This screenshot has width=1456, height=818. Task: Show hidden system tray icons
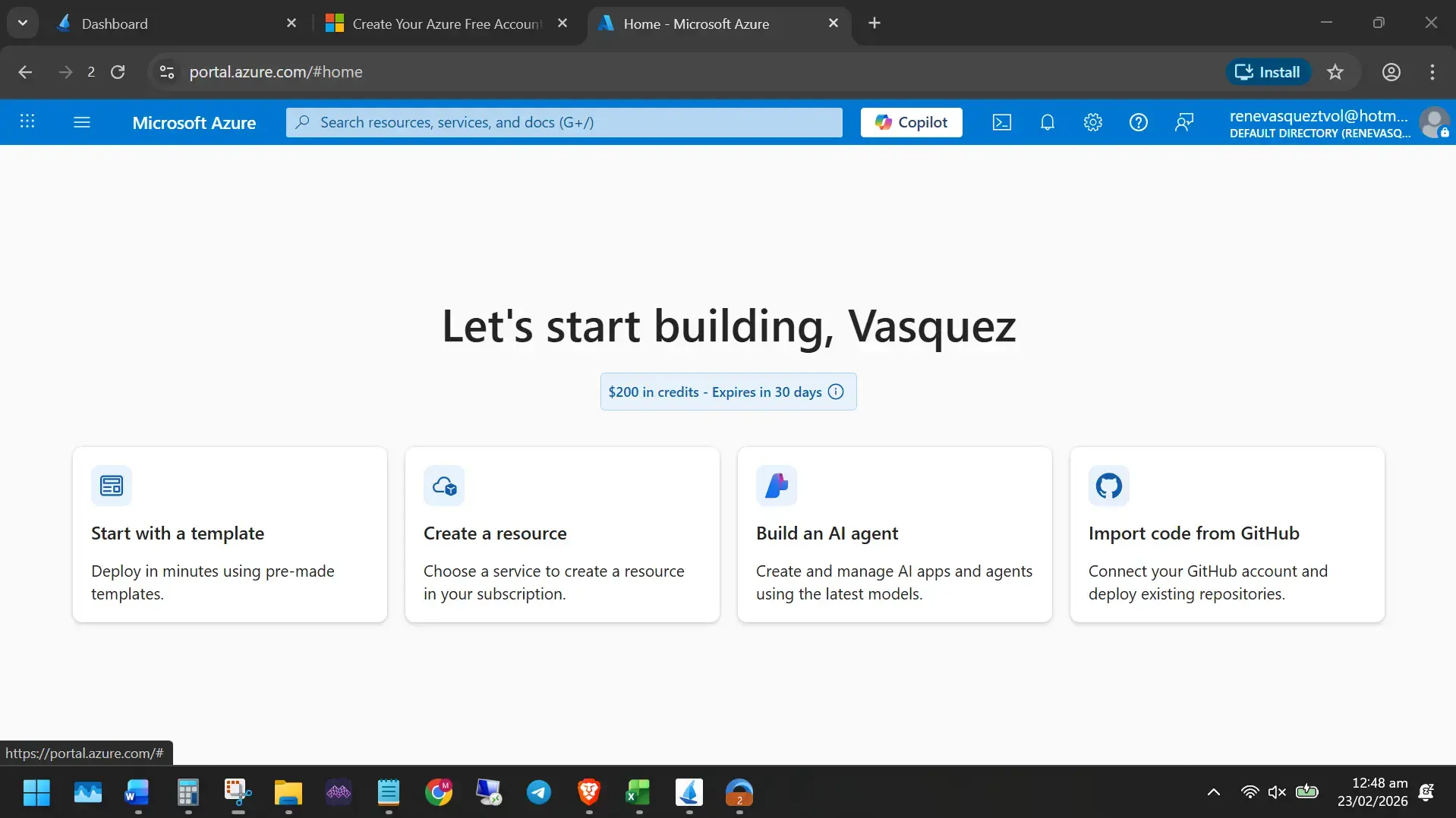click(1214, 792)
